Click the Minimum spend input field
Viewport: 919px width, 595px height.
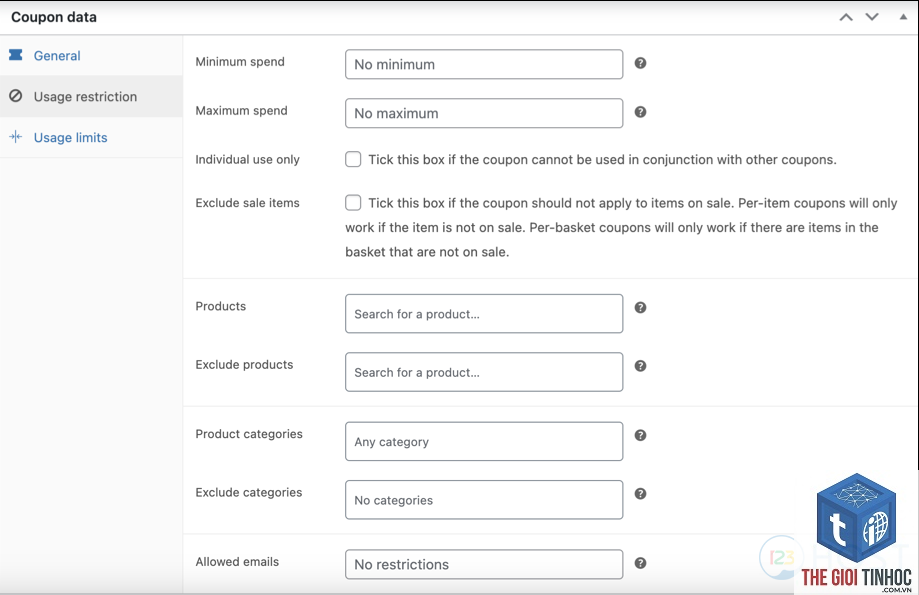484,64
